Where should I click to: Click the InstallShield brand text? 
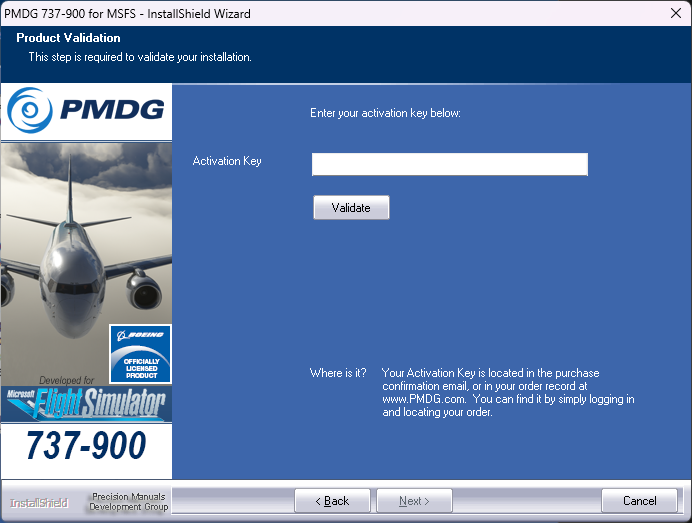(x=39, y=503)
